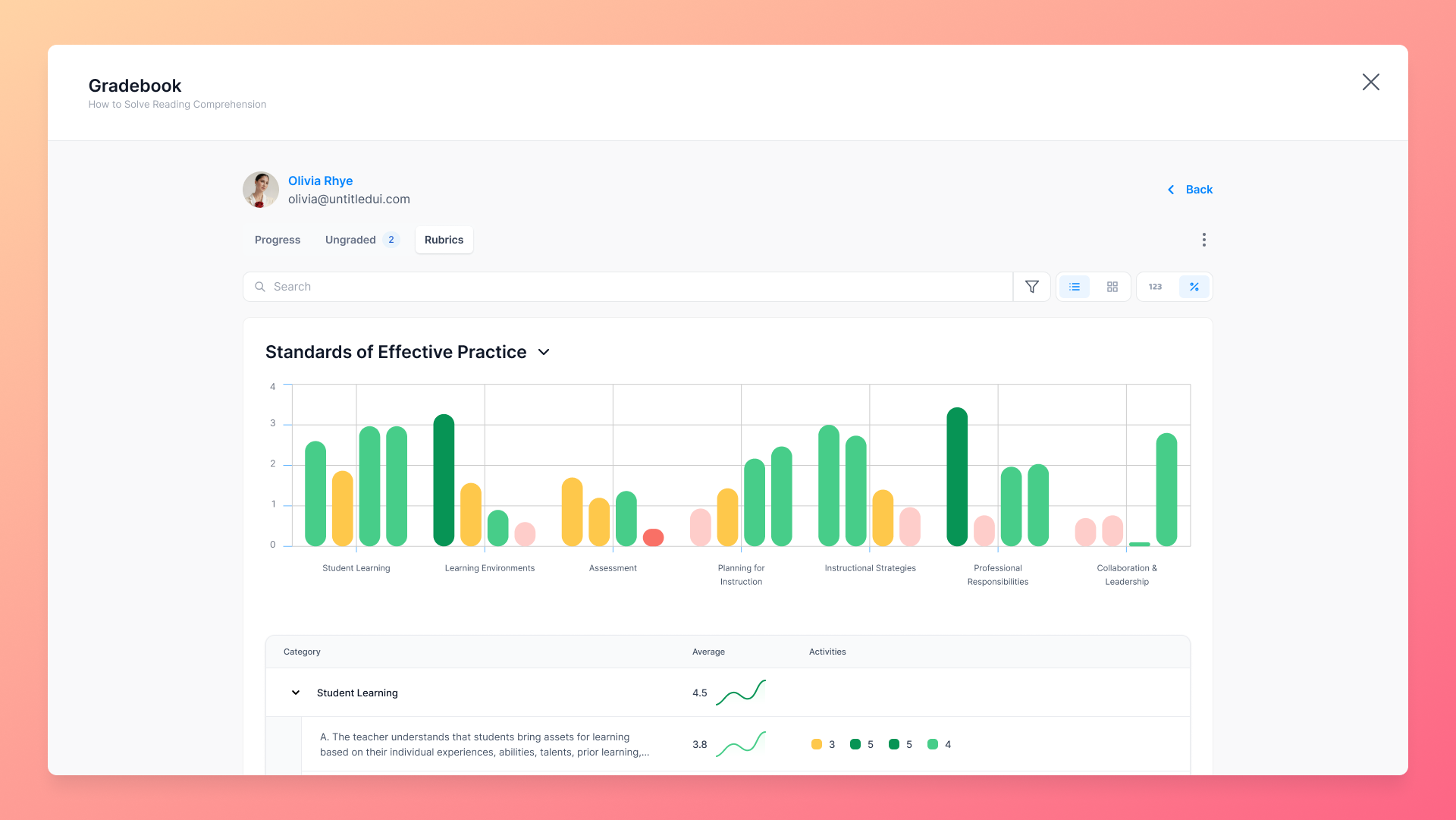Click the Student Learning 4.5 trend sparkline
This screenshot has width=1456, height=820.
click(x=741, y=692)
